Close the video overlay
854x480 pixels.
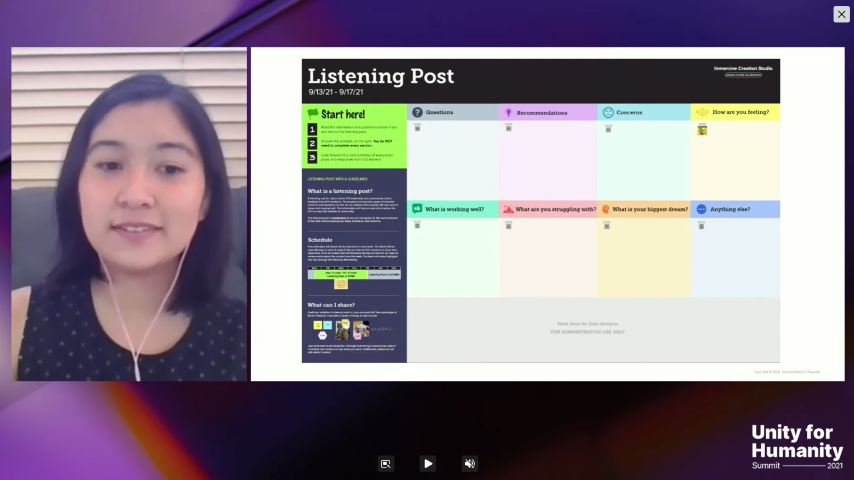click(841, 14)
